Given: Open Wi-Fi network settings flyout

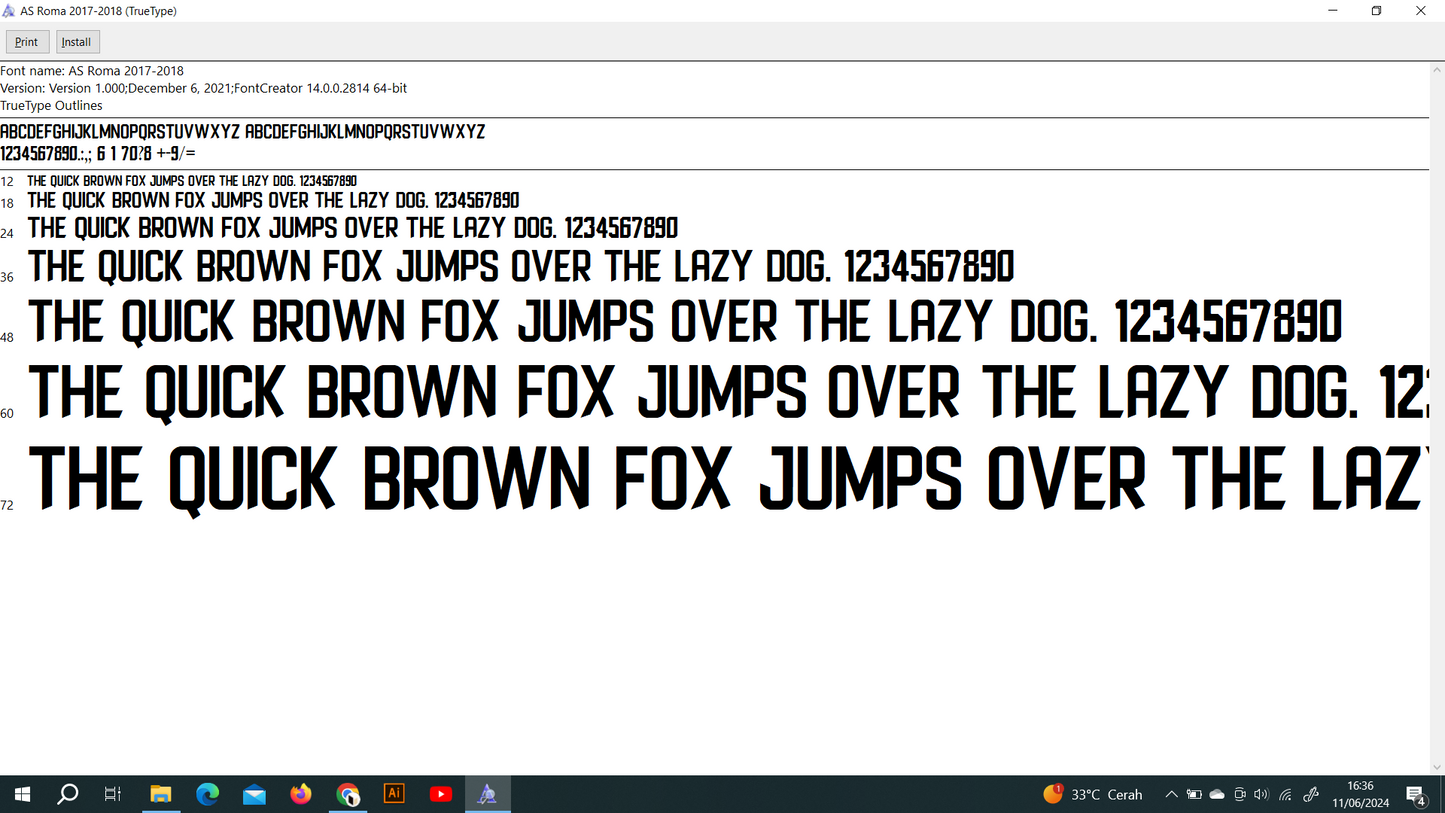Looking at the screenshot, I should pyautogui.click(x=1286, y=794).
